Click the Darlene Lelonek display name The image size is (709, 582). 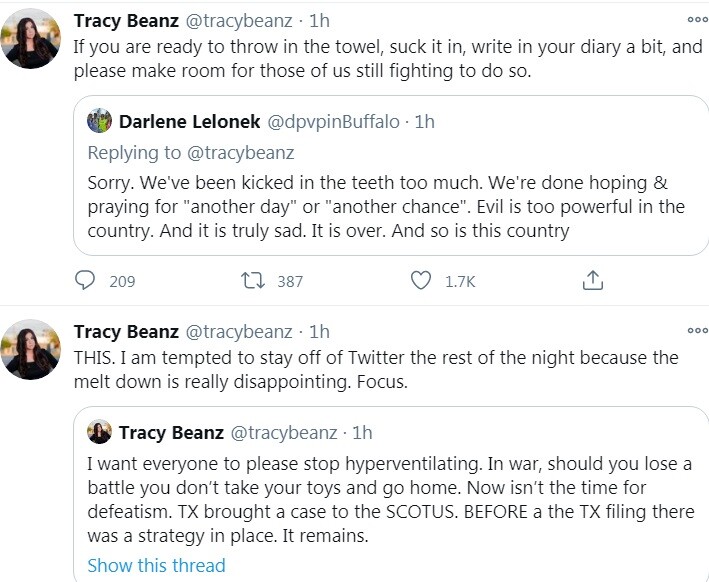187,122
